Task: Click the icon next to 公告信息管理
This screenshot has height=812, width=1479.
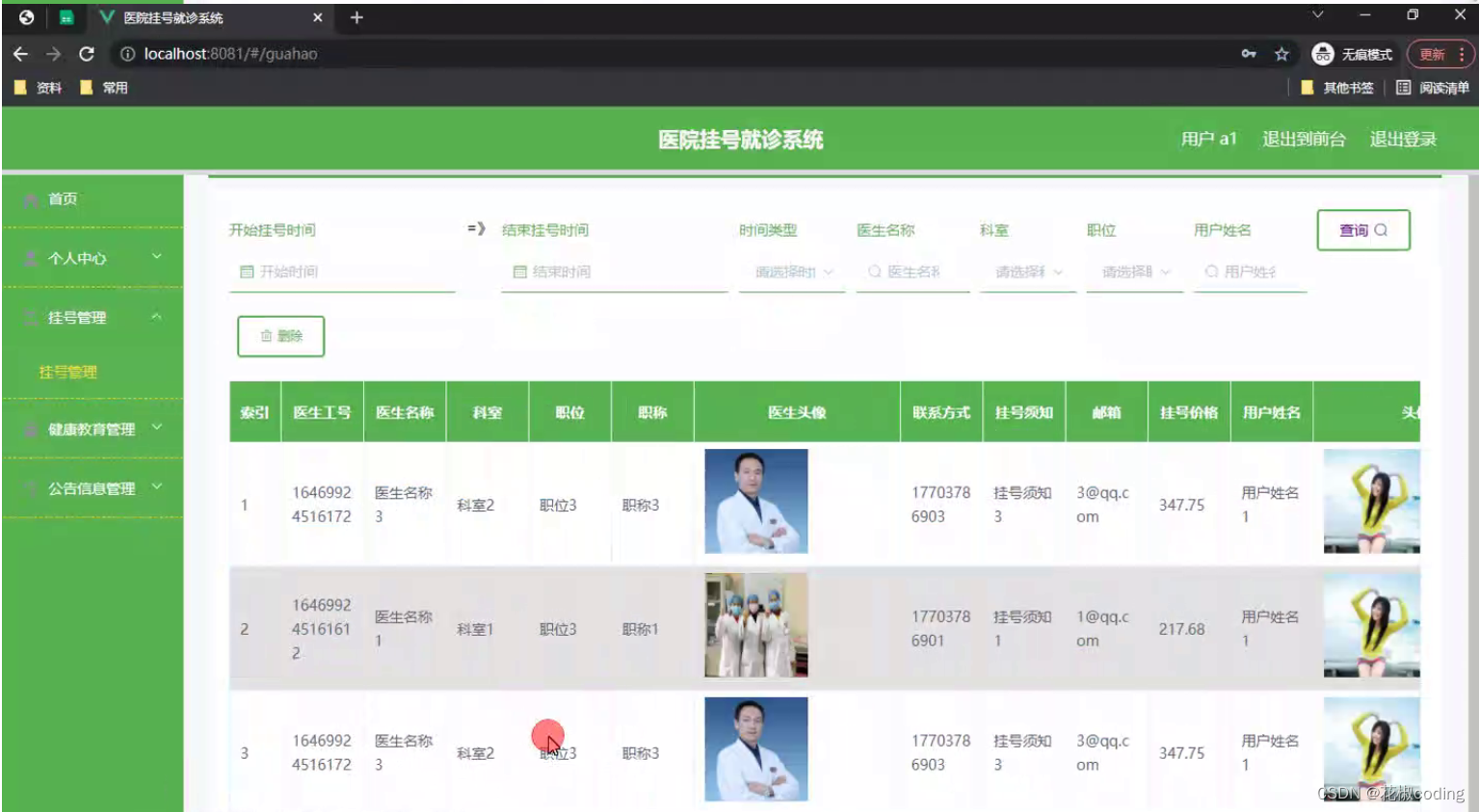Action: coord(28,488)
